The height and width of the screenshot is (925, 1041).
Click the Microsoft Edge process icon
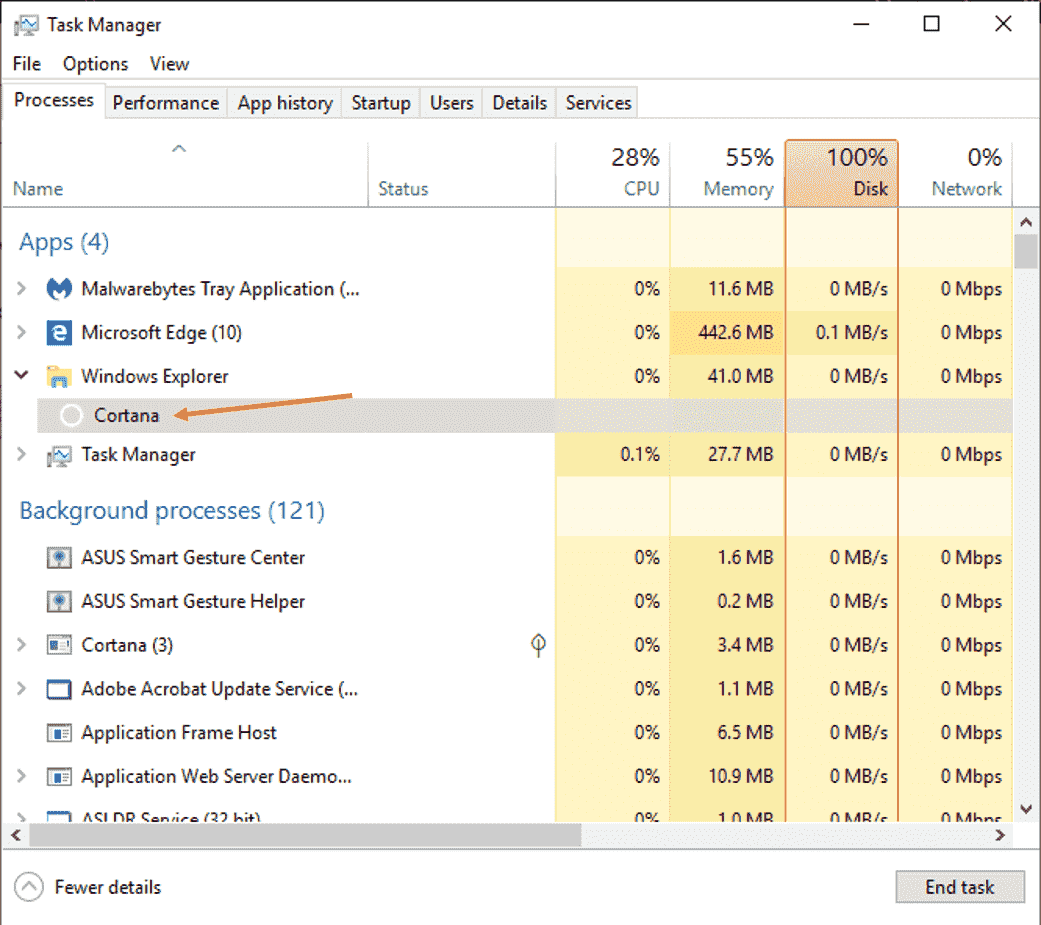(59, 333)
